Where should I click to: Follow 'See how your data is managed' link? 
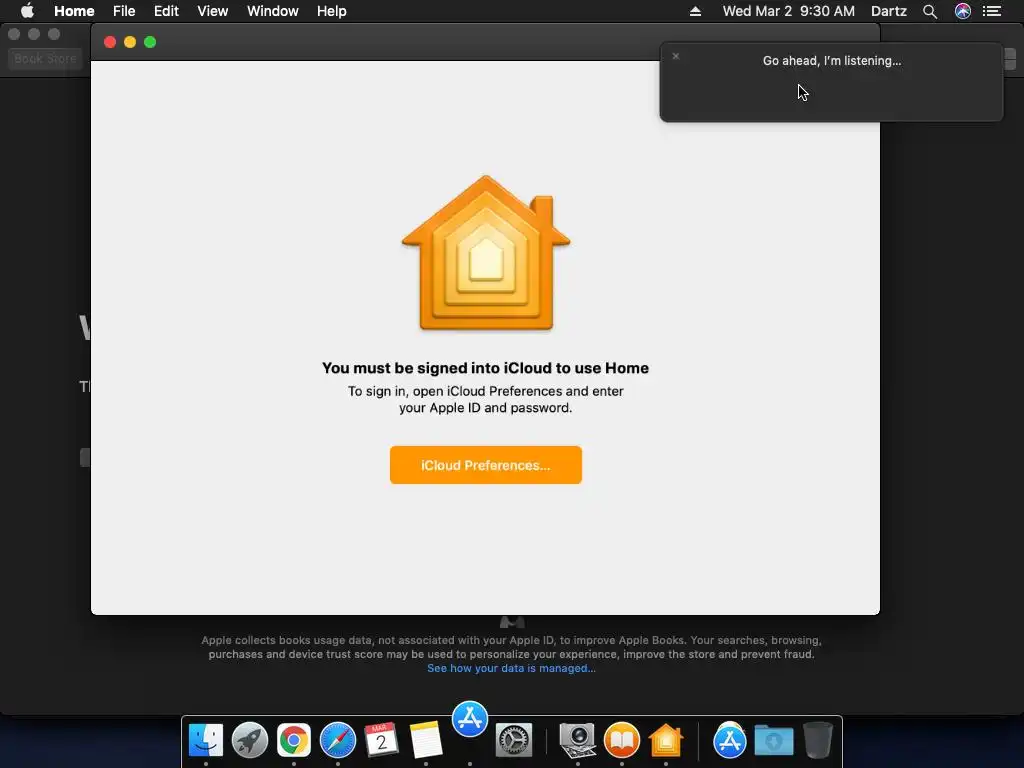coord(511,668)
